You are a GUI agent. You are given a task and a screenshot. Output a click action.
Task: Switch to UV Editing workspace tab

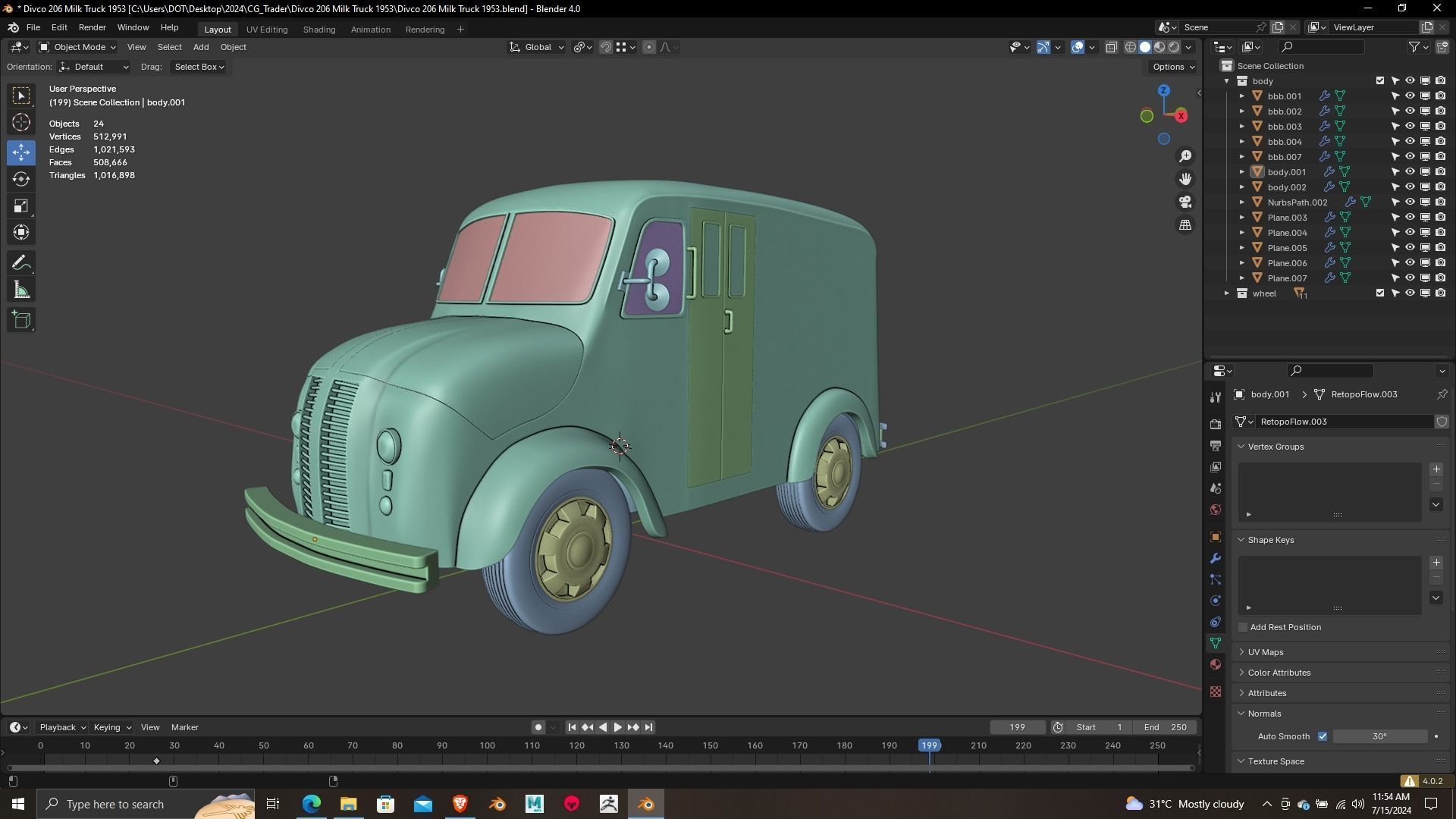tap(267, 30)
